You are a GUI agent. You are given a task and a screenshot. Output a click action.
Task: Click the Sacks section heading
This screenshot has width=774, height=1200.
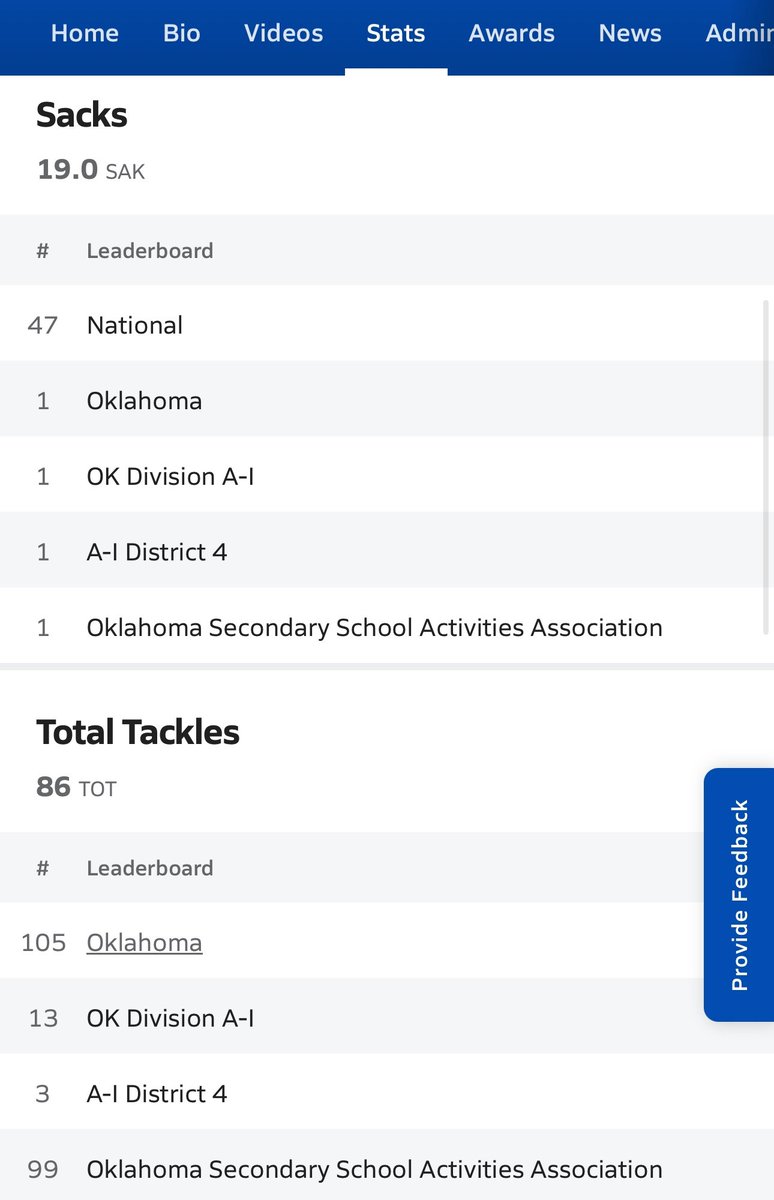[x=82, y=115]
